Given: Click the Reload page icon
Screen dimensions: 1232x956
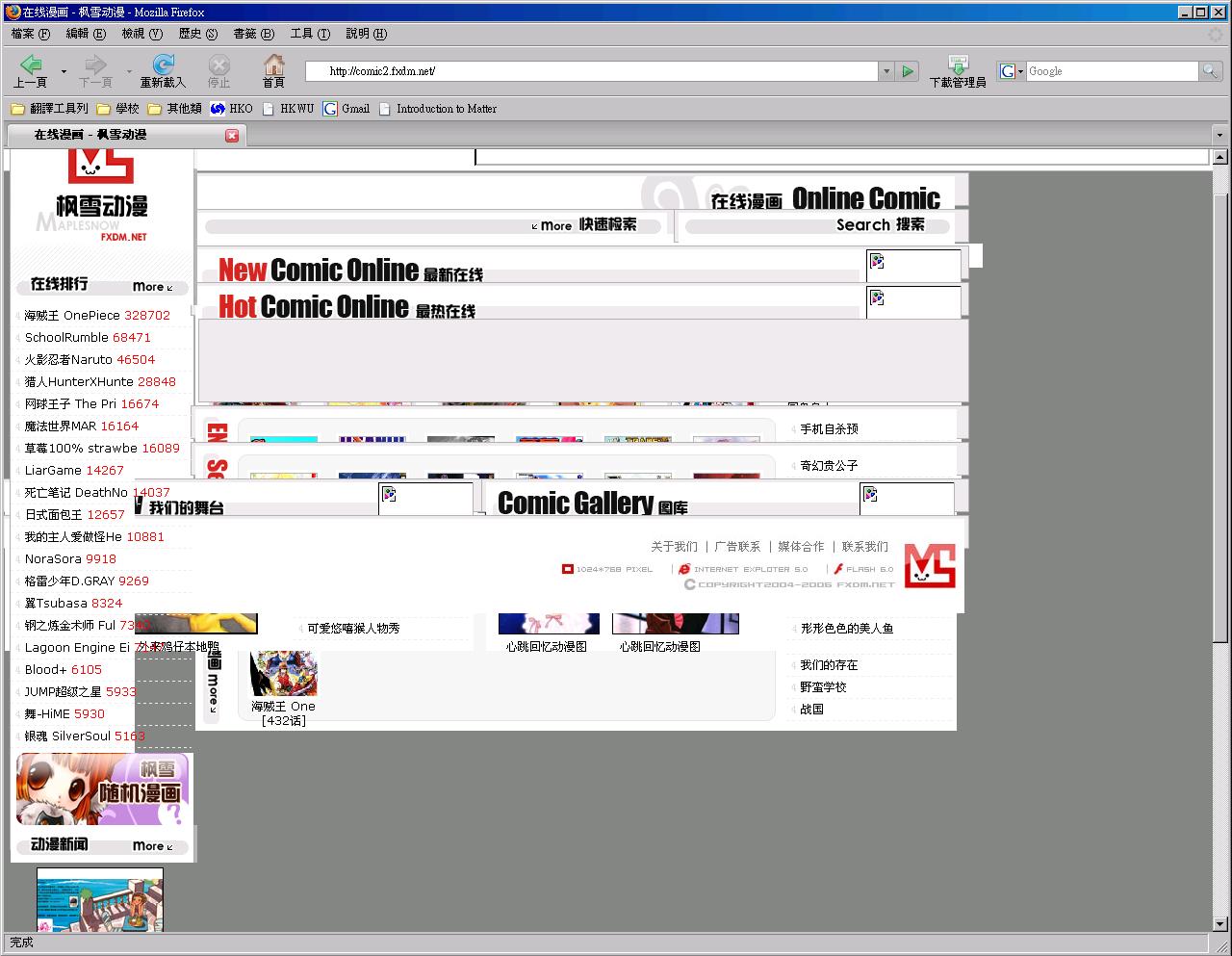Looking at the screenshot, I should [x=163, y=65].
